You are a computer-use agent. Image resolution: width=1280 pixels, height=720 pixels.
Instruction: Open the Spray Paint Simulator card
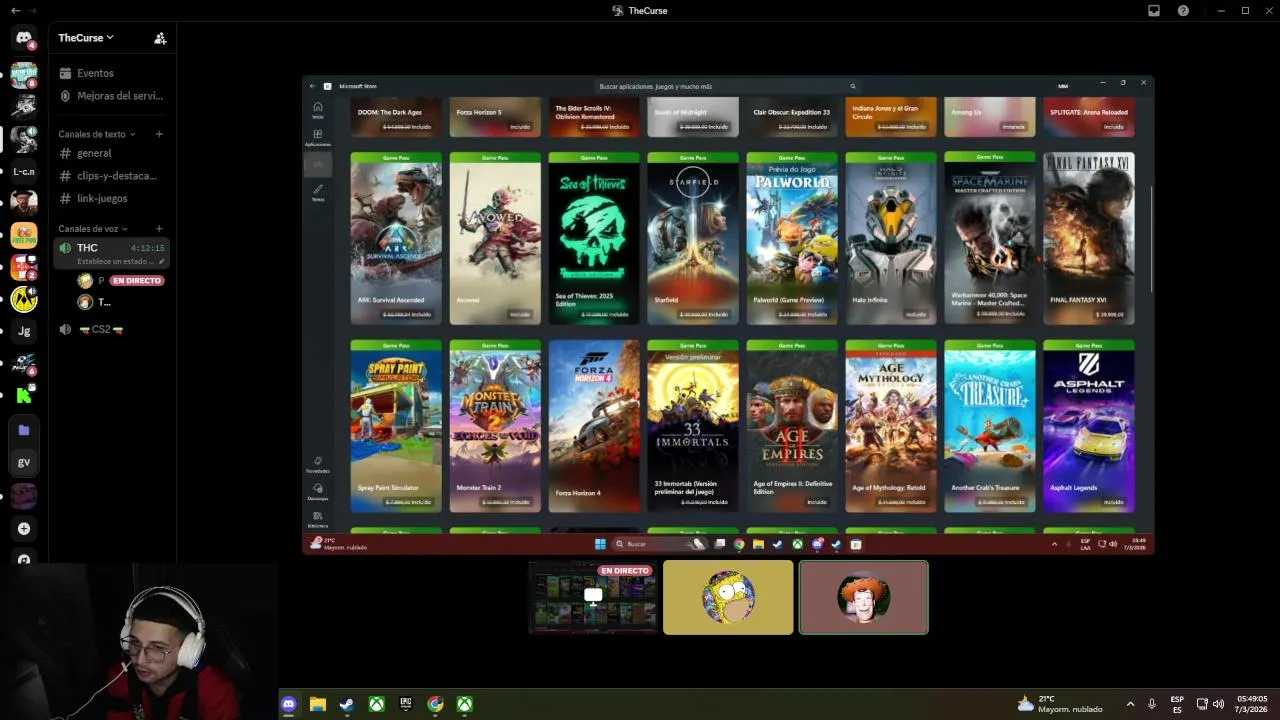(396, 426)
